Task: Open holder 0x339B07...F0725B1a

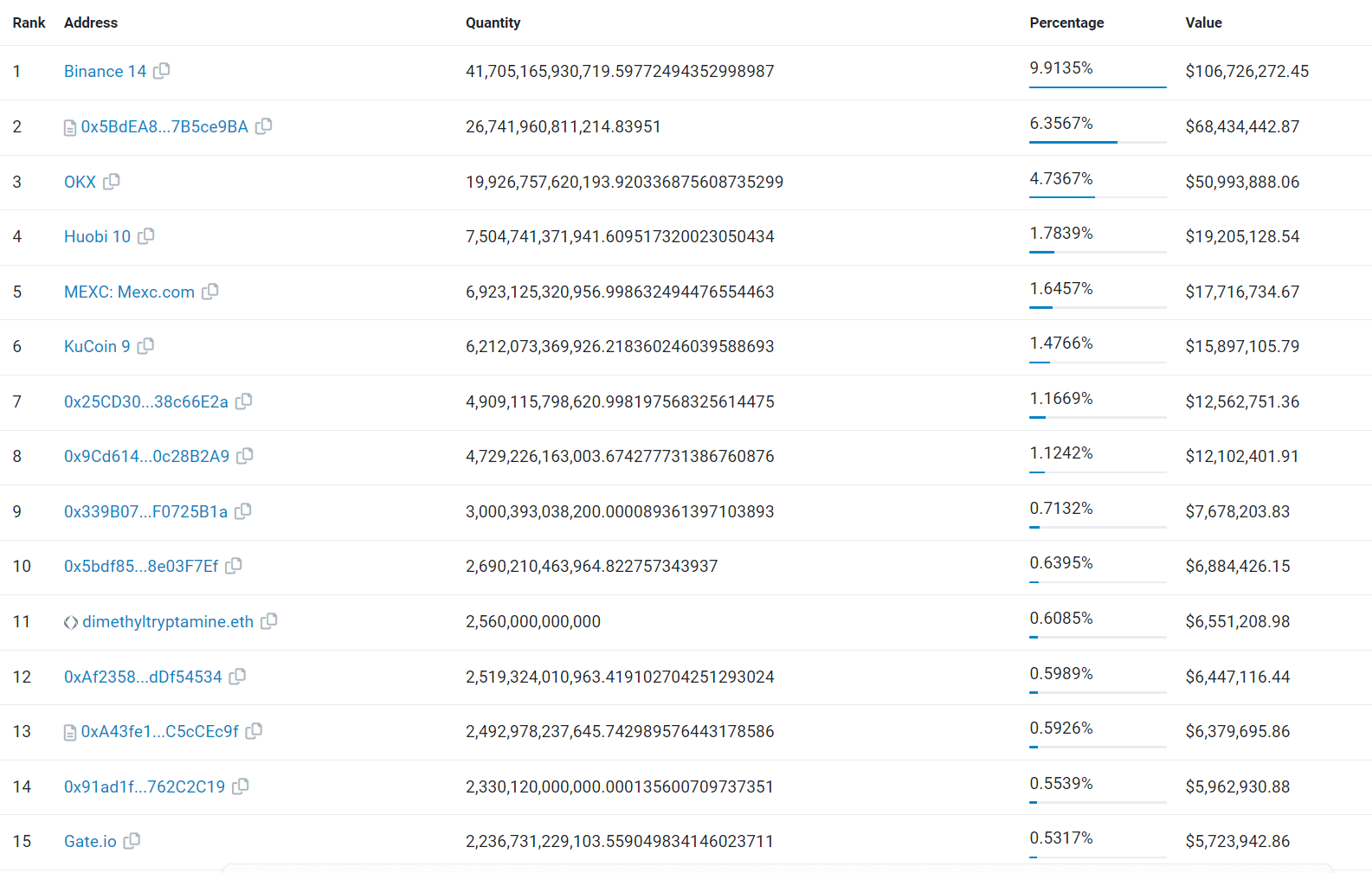Action: click(x=146, y=511)
